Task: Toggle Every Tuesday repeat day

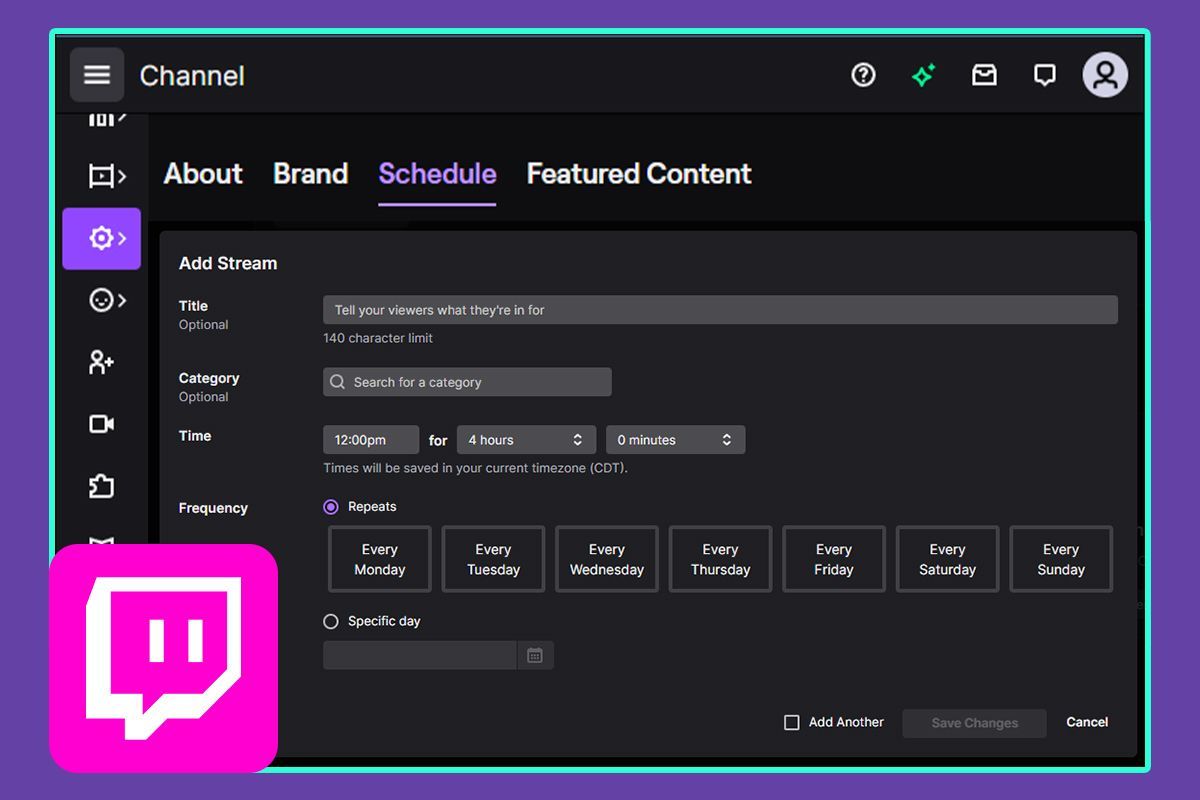Action: (x=493, y=559)
